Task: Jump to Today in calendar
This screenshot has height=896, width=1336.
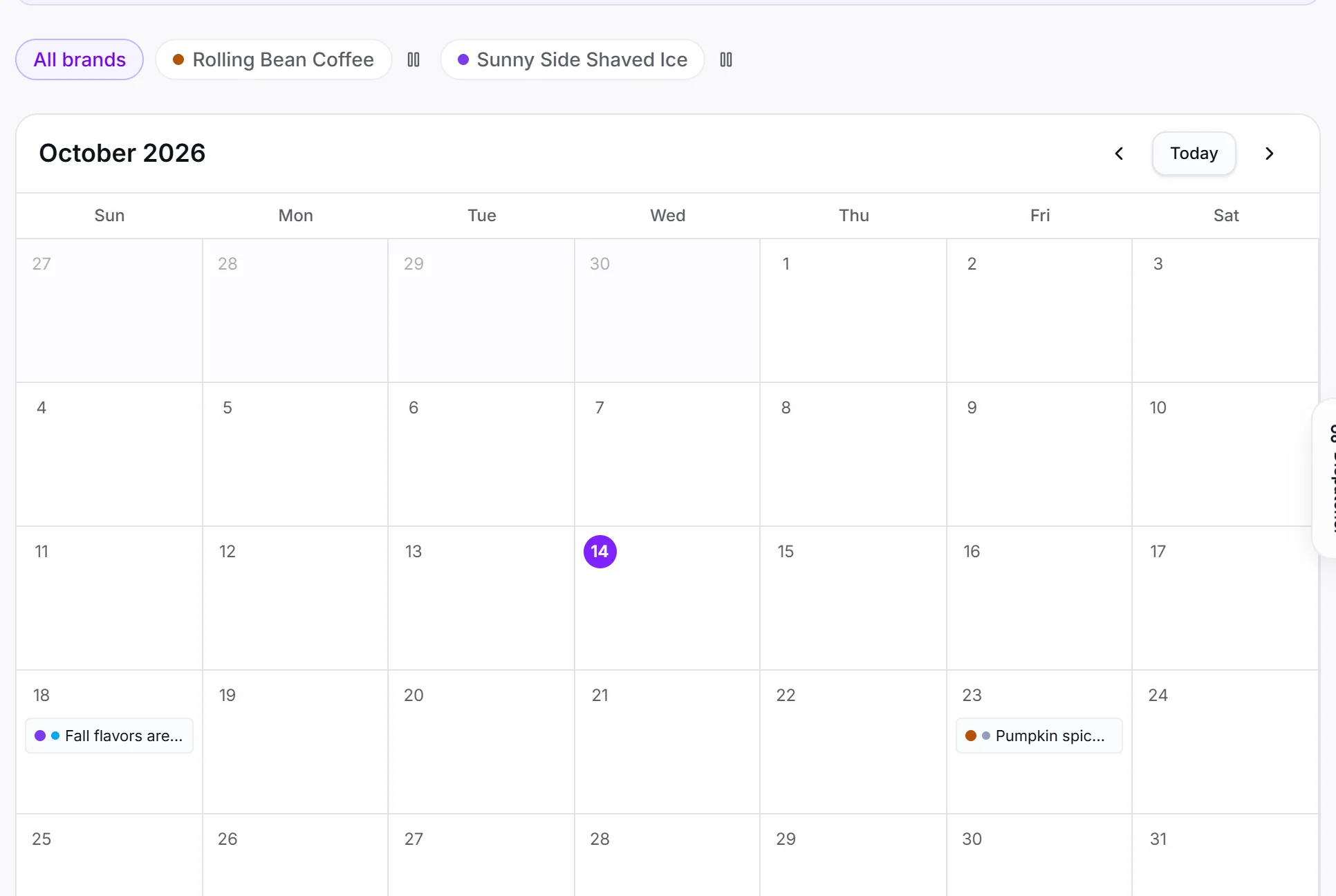Action: point(1194,153)
